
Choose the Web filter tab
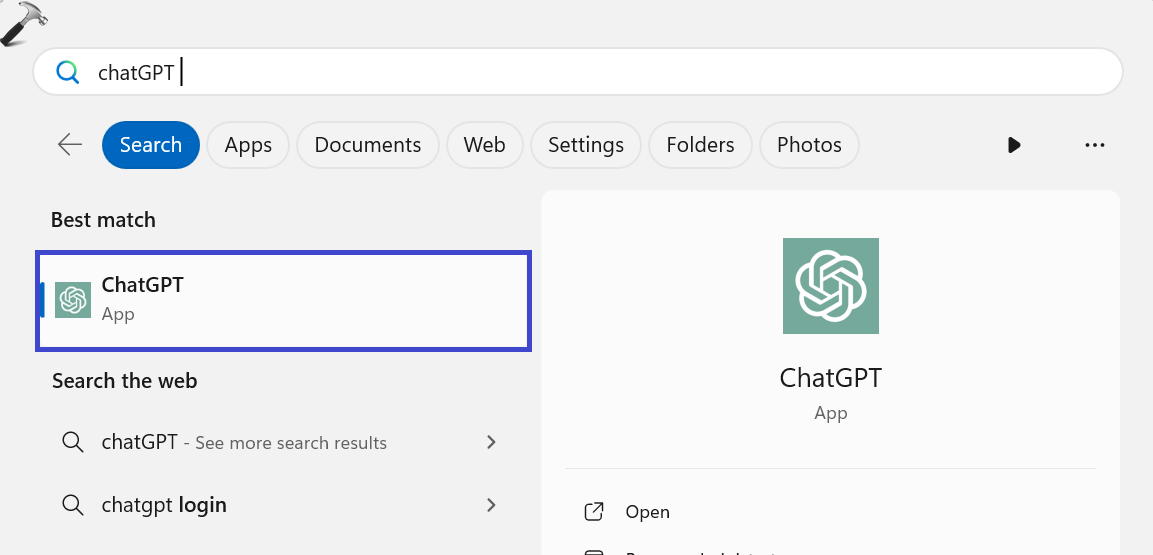(x=484, y=145)
